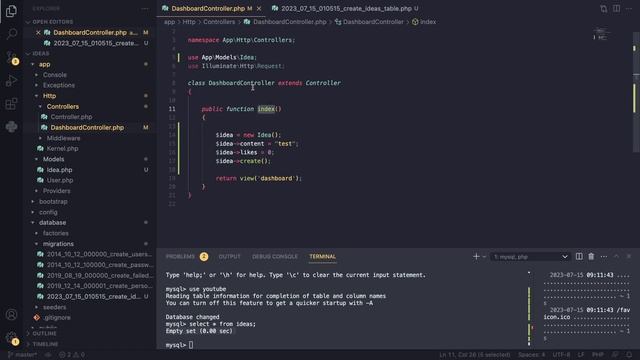Viewport: 640px width, 360px height.
Task: Expand the Providers folder
Action: click(x=56, y=191)
